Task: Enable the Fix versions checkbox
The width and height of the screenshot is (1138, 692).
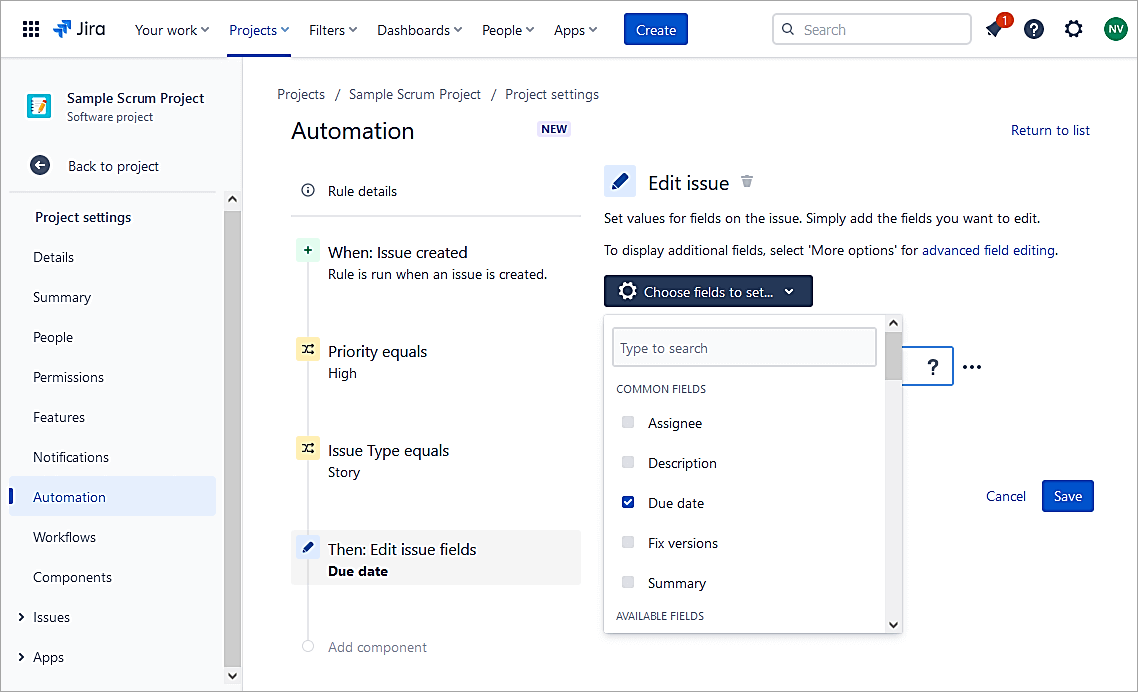Action: point(628,543)
